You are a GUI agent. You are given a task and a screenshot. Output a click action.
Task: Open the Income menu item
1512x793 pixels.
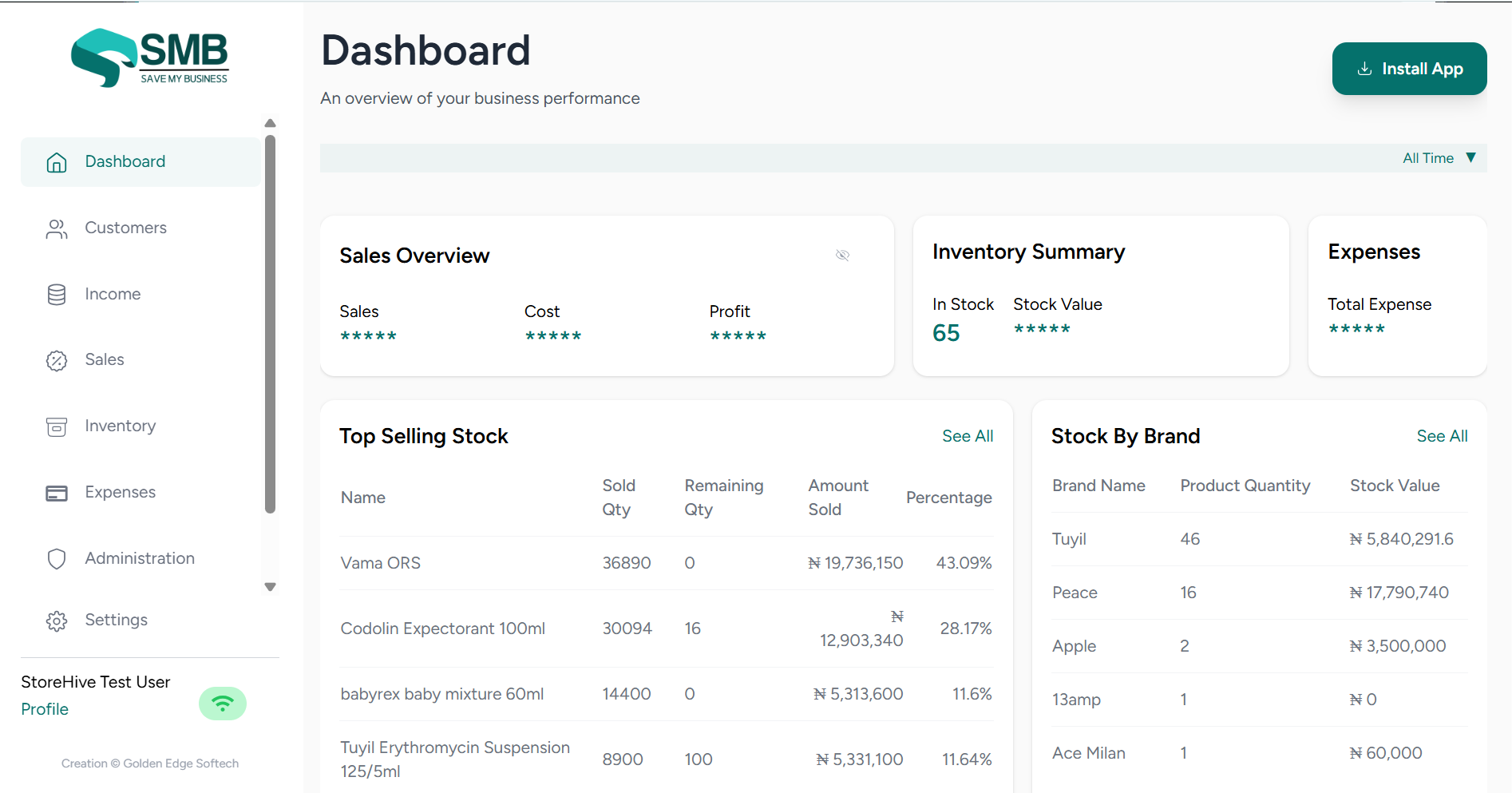[x=141, y=295]
